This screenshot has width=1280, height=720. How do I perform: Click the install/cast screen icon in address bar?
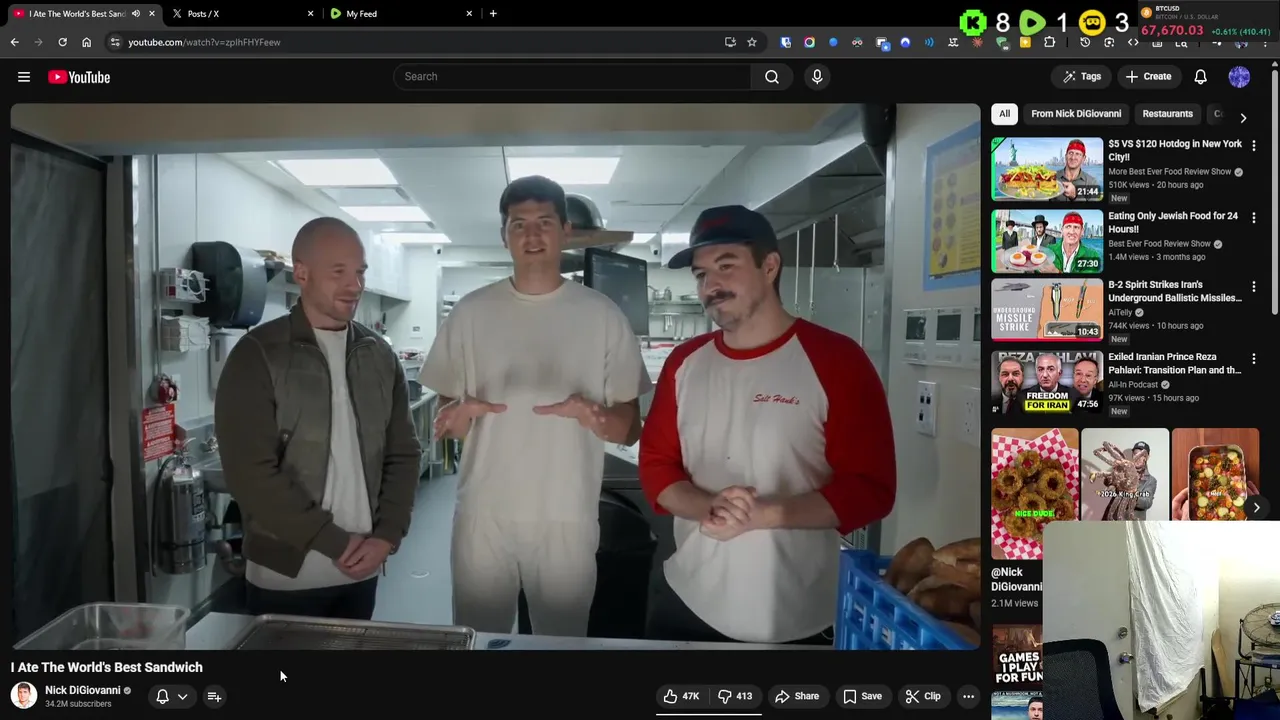[730, 42]
